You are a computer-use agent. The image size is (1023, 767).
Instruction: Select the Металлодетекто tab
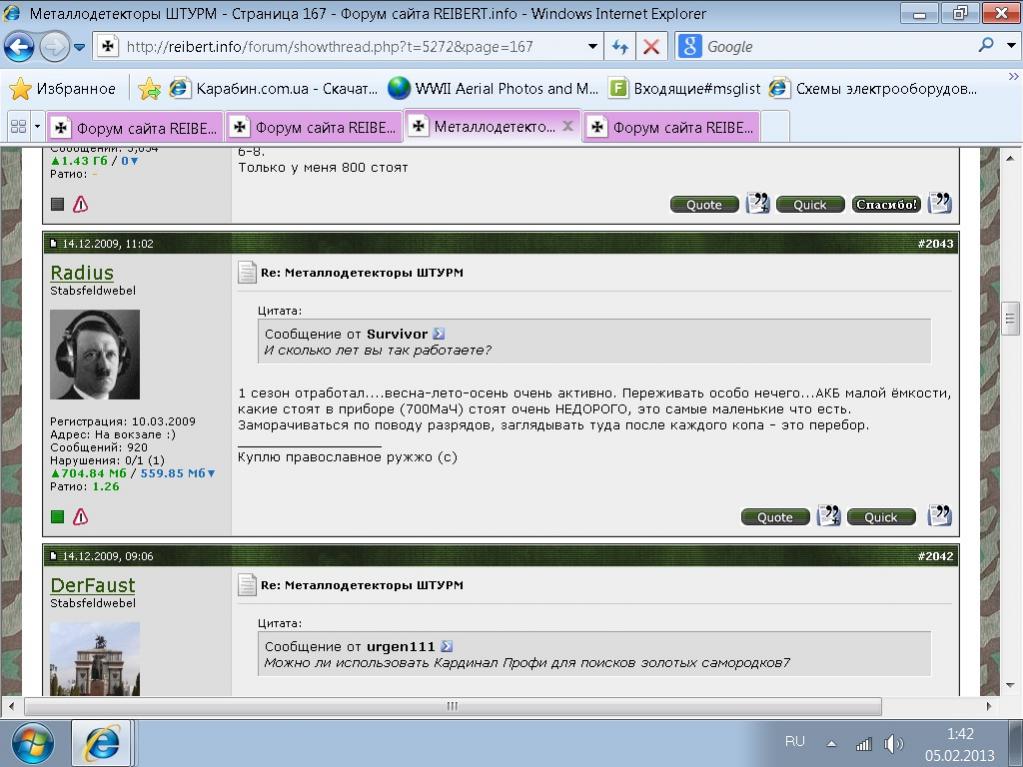(x=484, y=127)
